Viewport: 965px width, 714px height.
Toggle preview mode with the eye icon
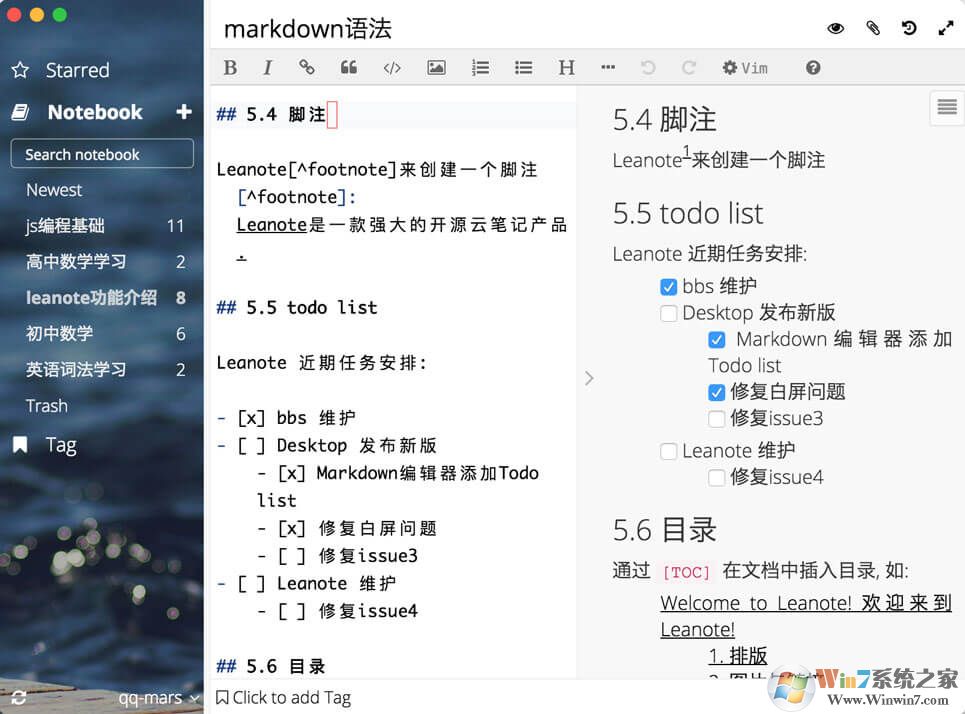836,28
